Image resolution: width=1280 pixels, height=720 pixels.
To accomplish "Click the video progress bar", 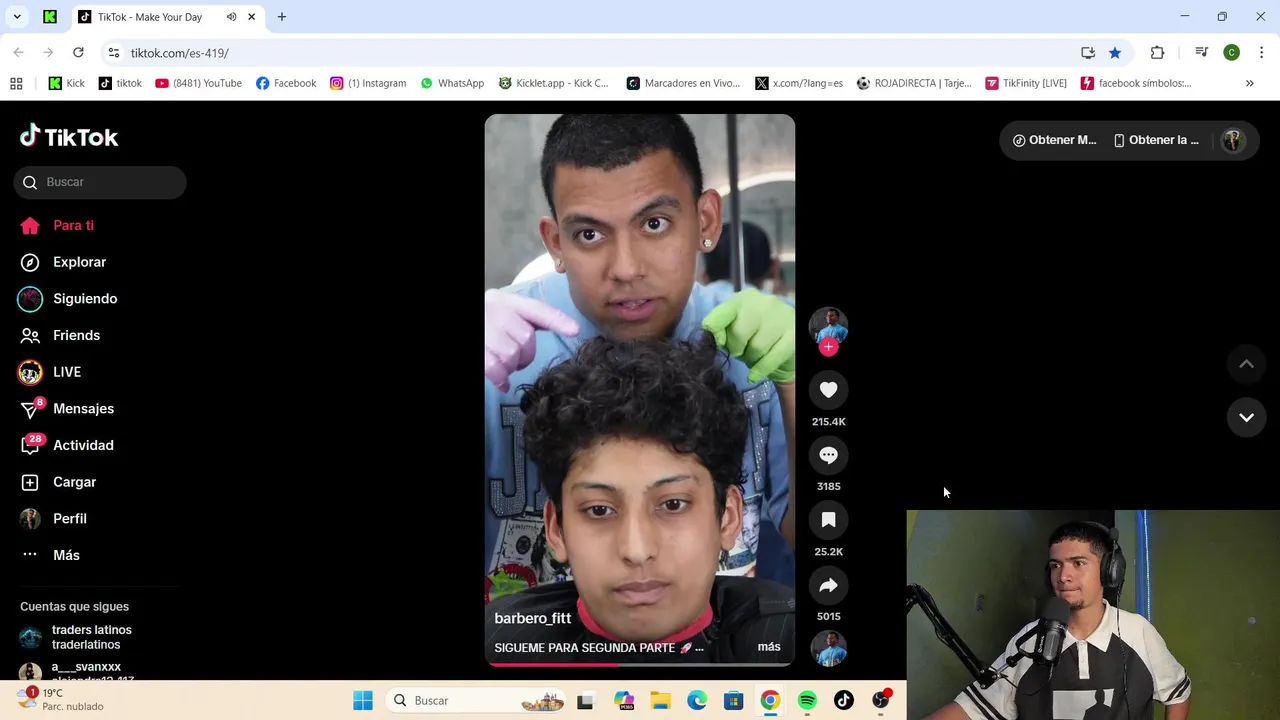I will 640,663.
